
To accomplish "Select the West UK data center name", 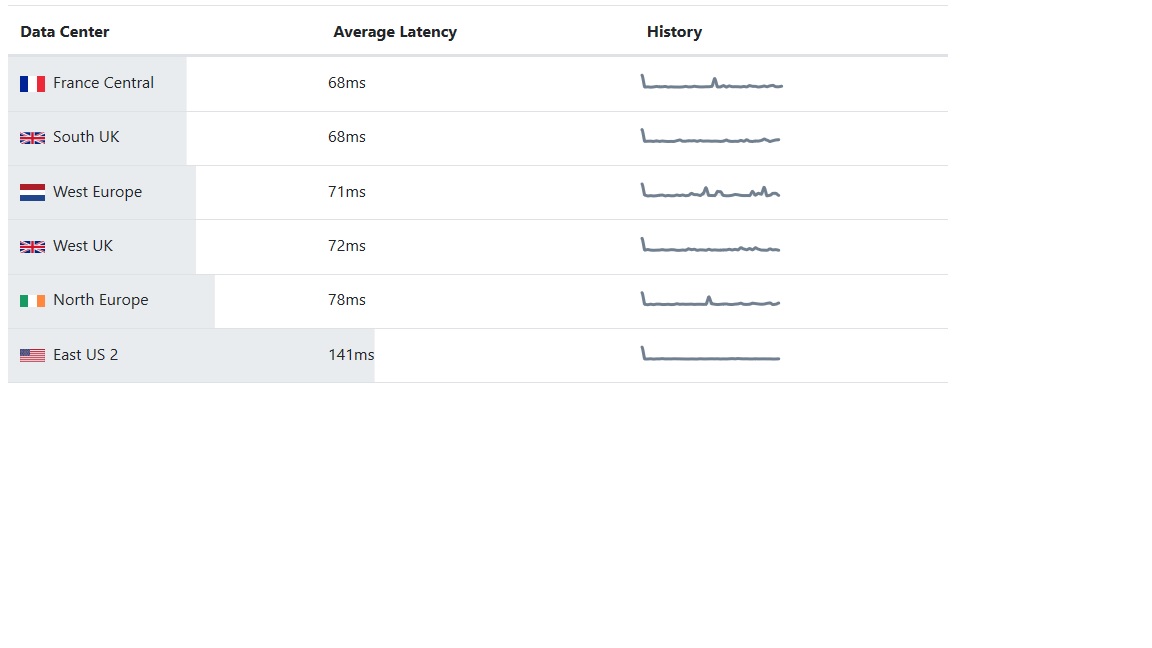I will click(83, 245).
